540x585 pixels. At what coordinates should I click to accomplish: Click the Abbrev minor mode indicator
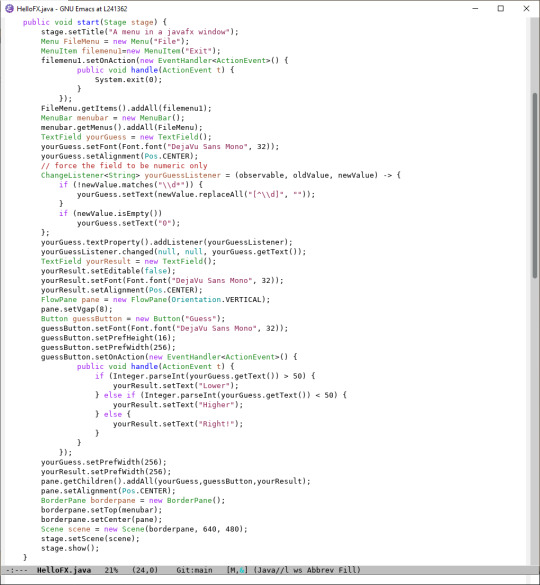pos(320,570)
